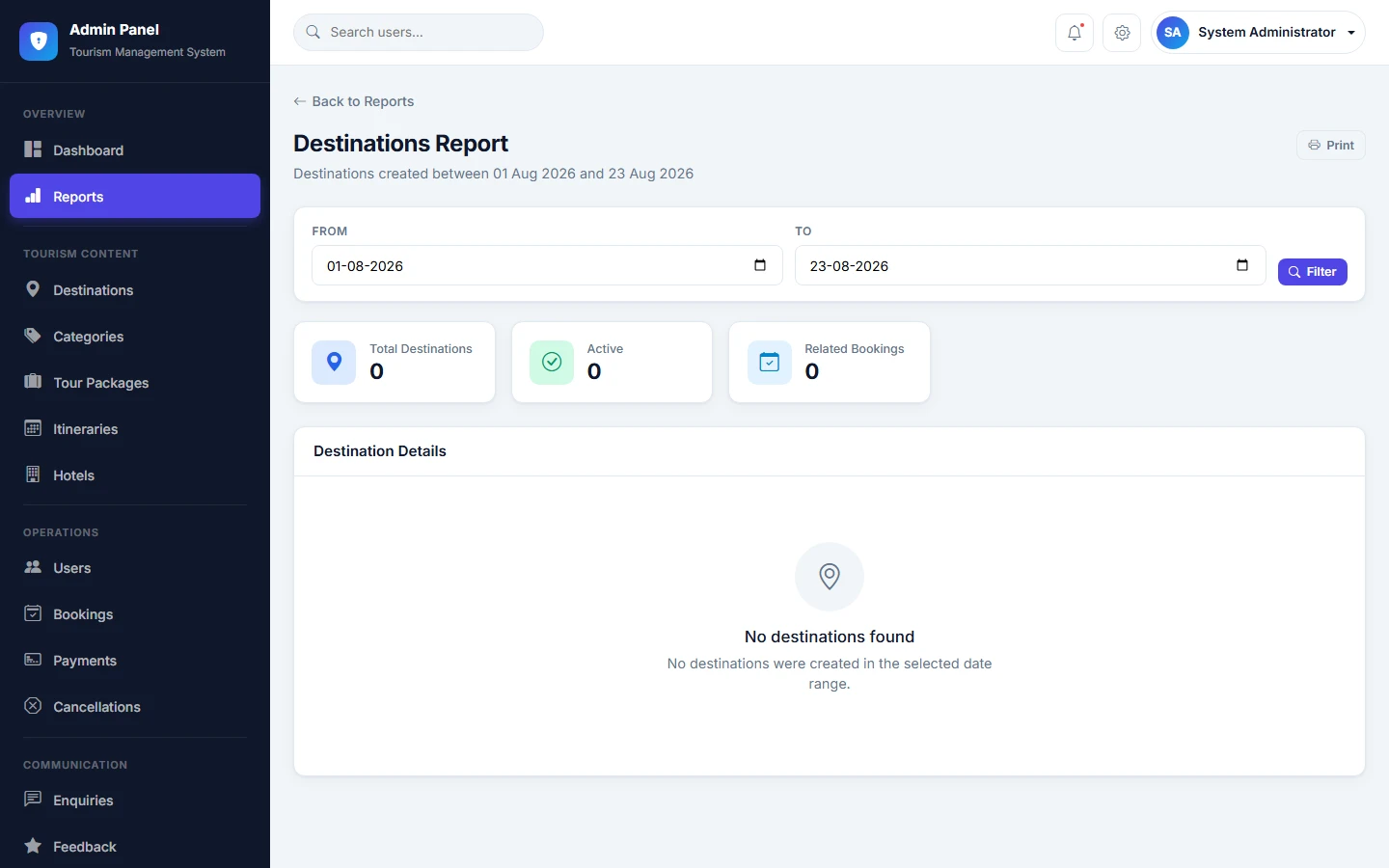Click the Categories tag icon
The width and height of the screenshot is (1389, 868).
click(33, 336)
